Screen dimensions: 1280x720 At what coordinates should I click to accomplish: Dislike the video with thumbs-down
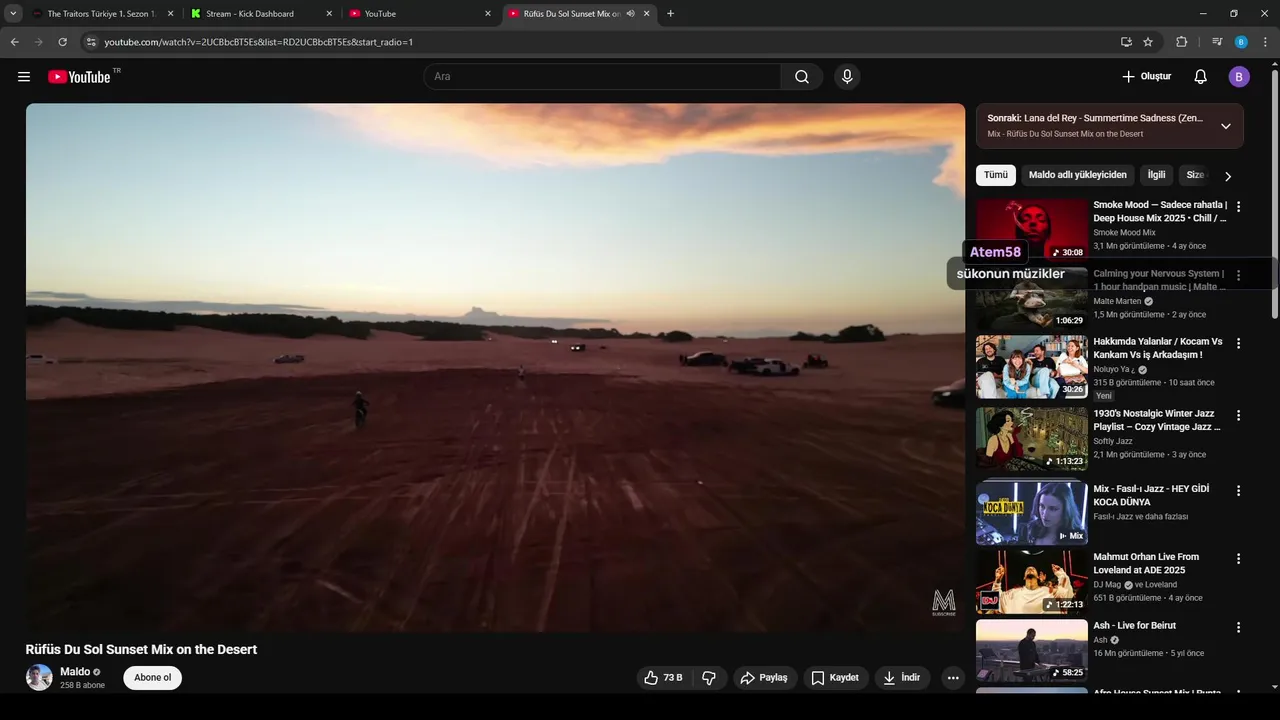[709, 678]
